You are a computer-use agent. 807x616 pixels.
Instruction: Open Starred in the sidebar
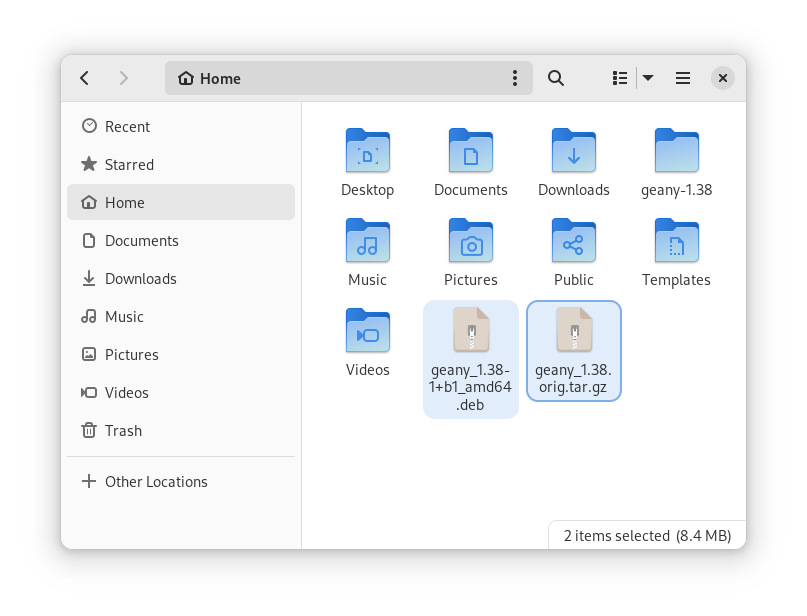coord(181,165)
